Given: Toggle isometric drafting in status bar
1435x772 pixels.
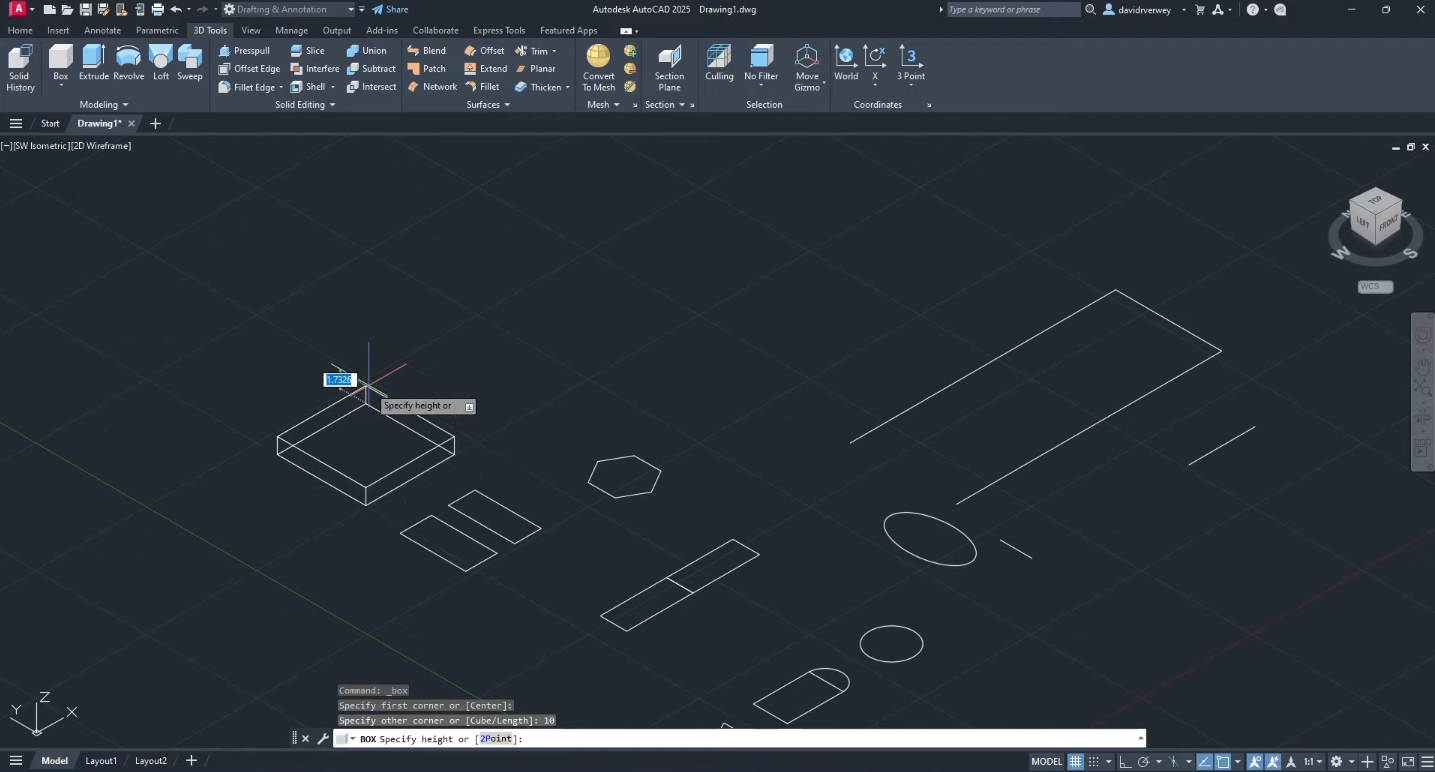Looking at the screenshot, I should click(1173, 761).
